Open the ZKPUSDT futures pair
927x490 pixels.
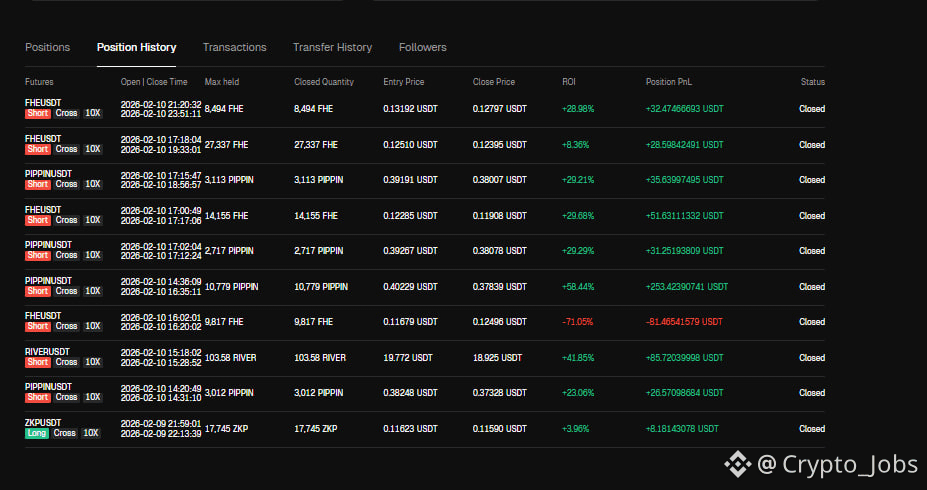tap(43, 423)
